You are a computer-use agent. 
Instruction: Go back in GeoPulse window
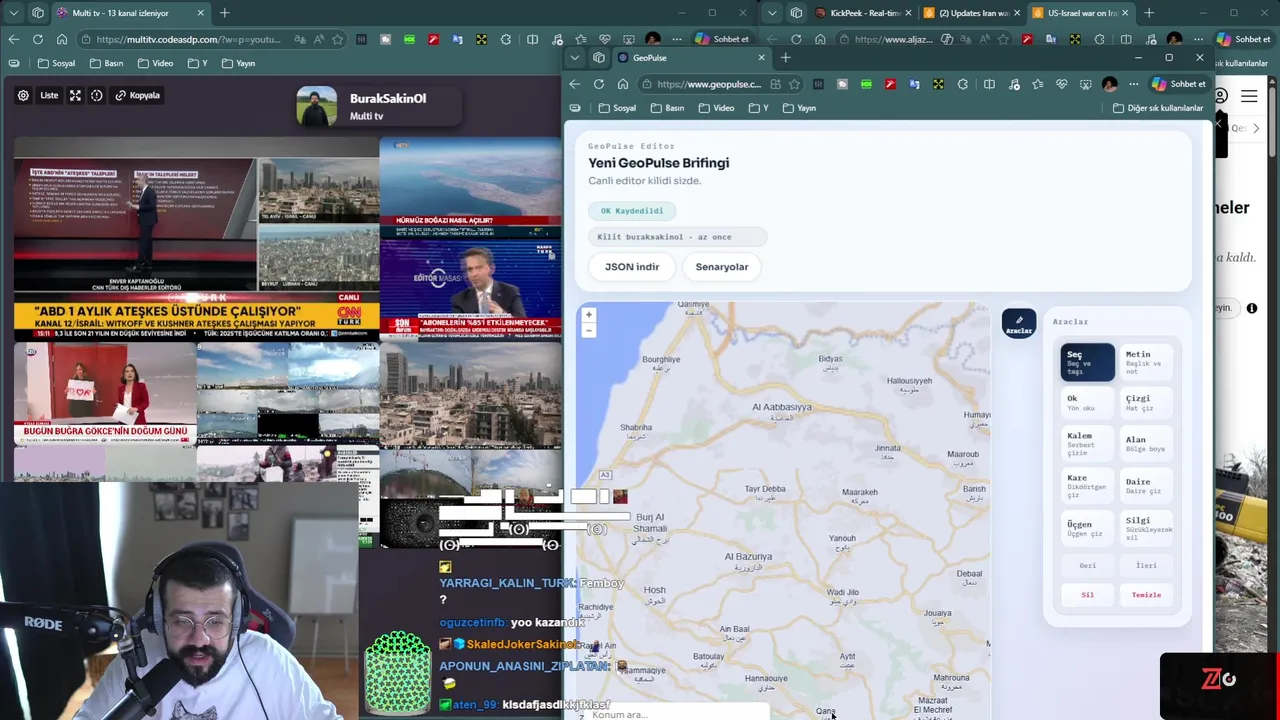[x=575, y=84]
